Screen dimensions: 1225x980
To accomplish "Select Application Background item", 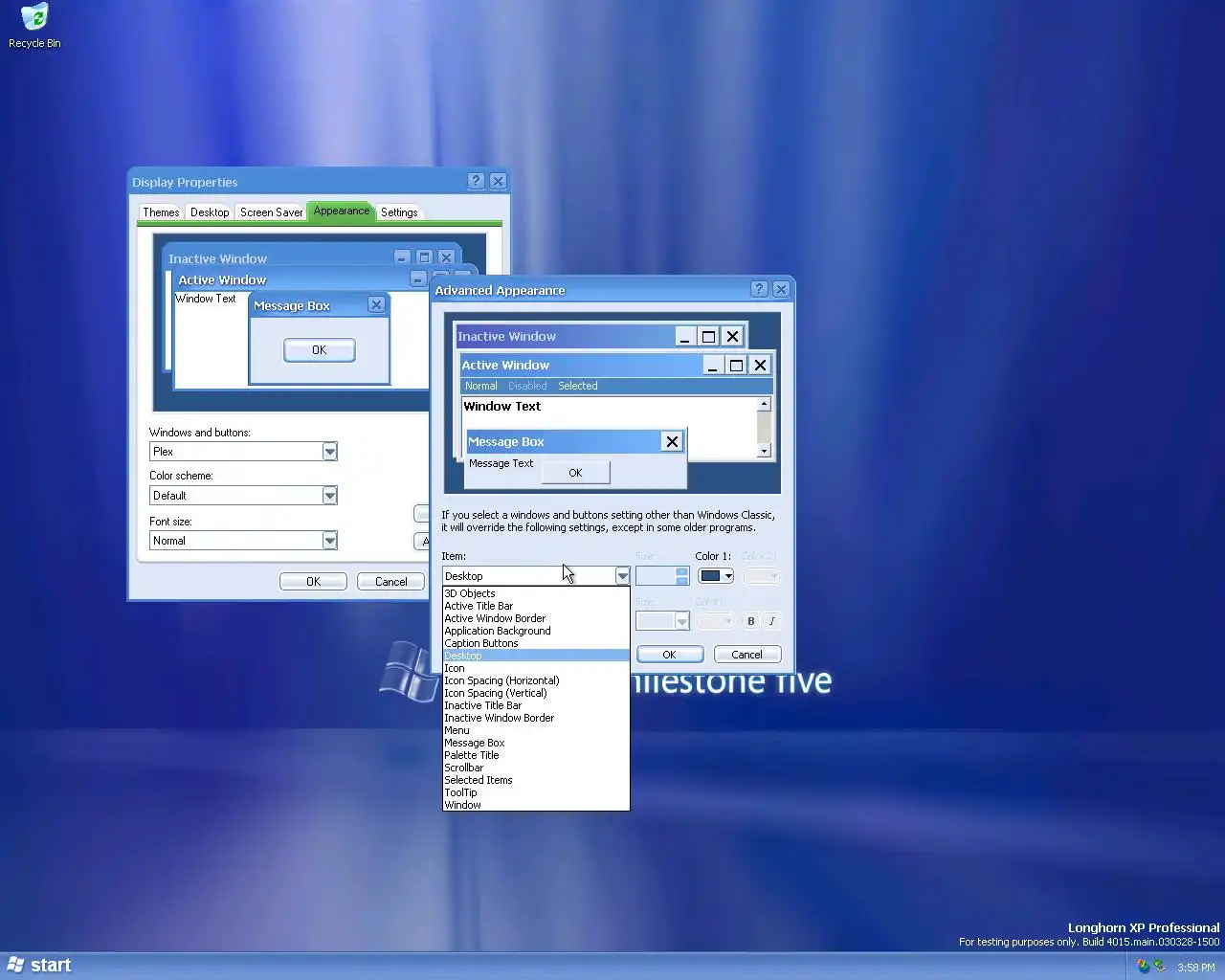I will pos(536,631).
